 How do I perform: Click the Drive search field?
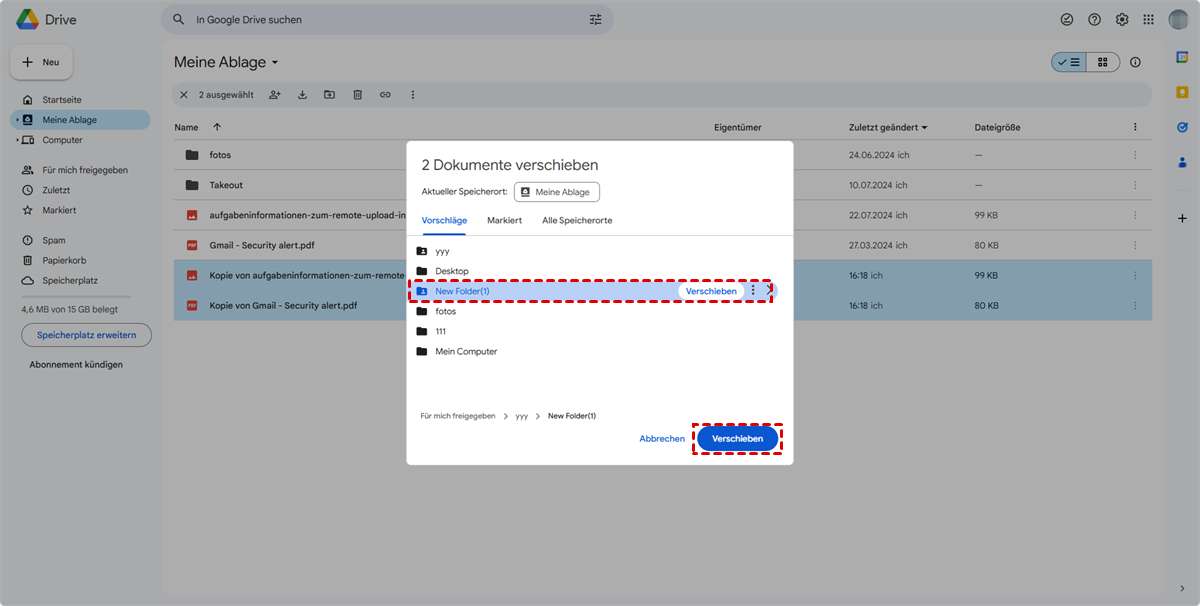pyautogui.click(x=387, y=20)
